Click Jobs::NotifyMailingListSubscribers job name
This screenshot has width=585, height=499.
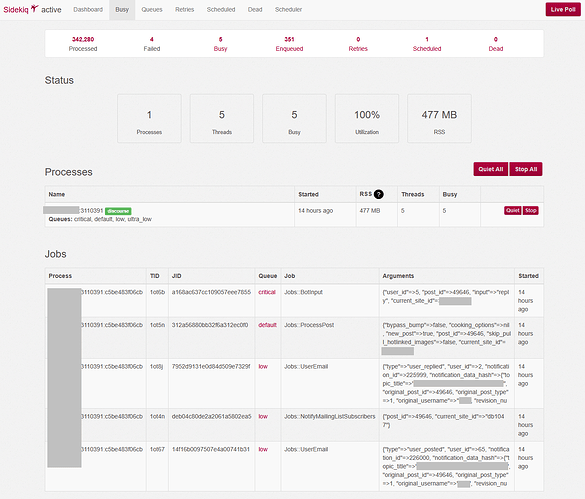point(329,417)
